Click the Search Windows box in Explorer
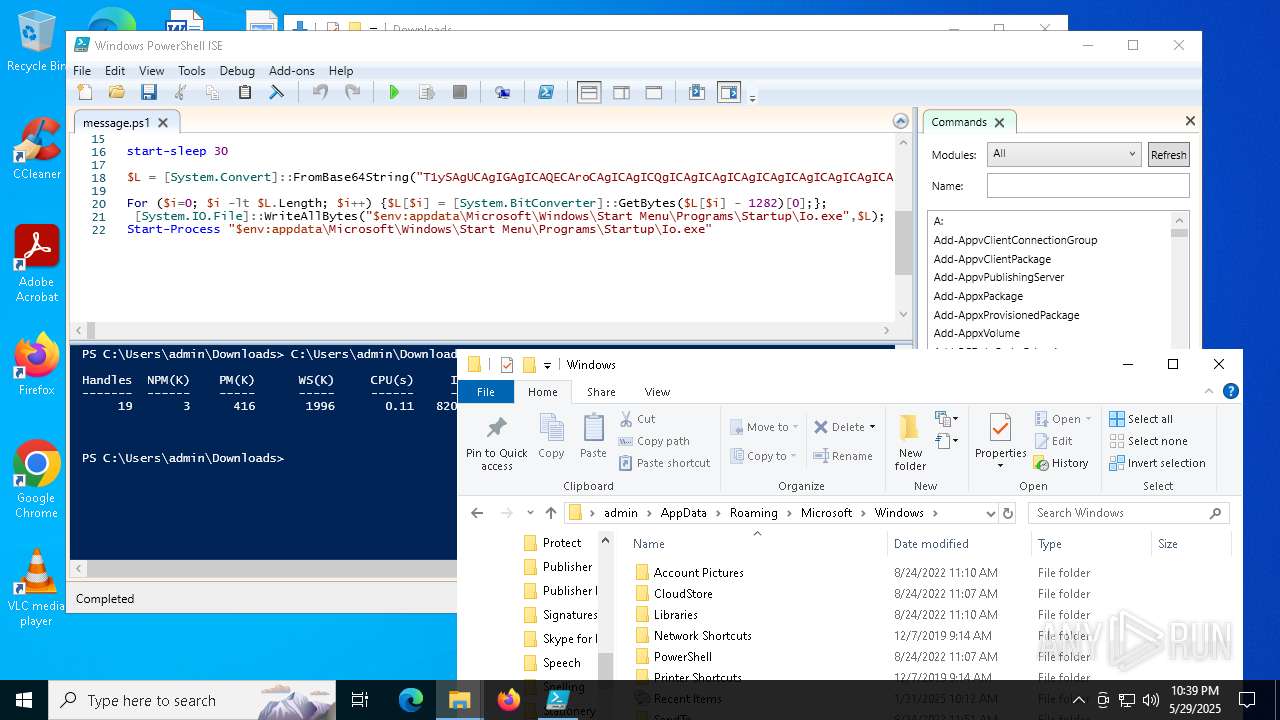 pos(1129,513)
